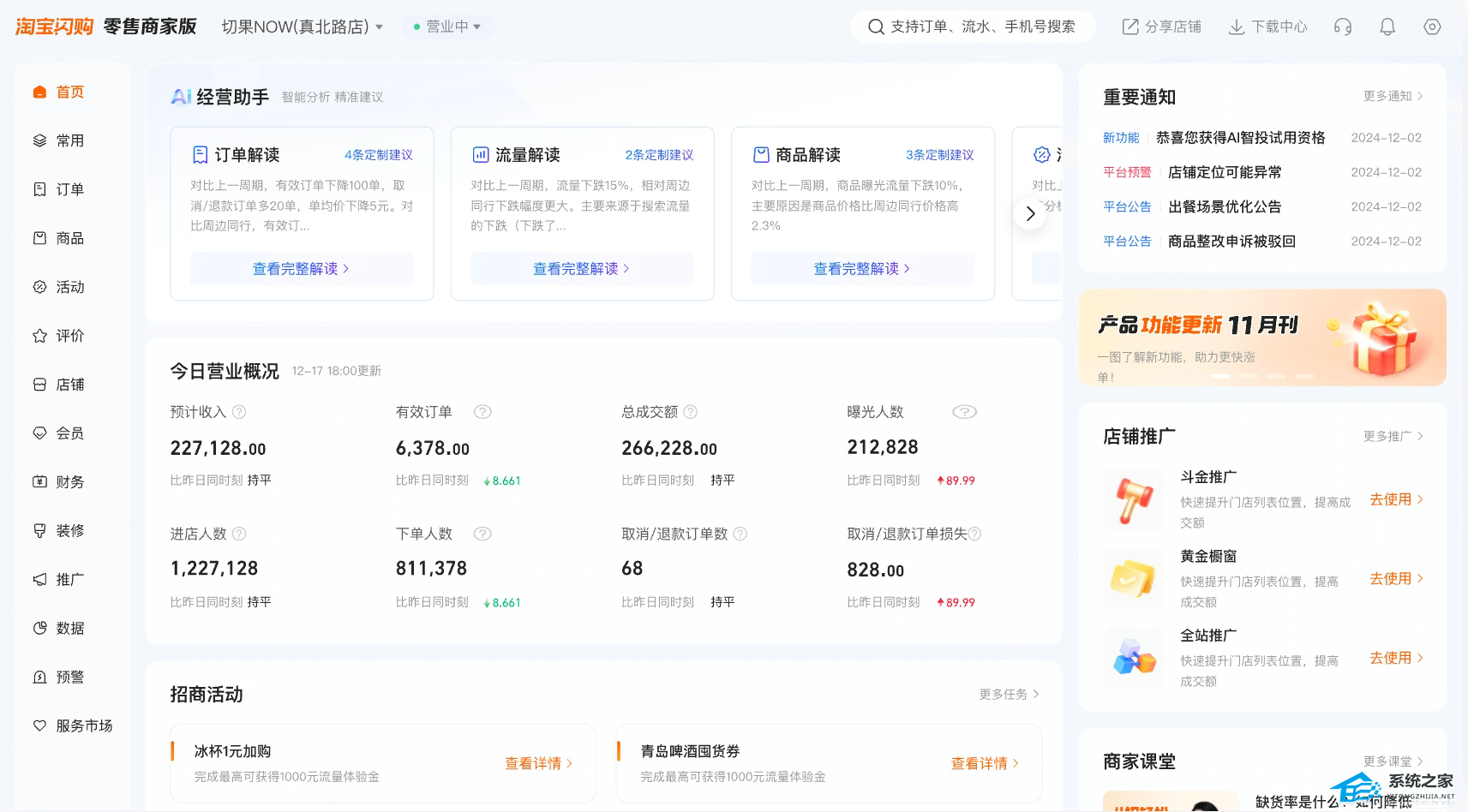View details of 冰杯1元加购 activity
This screenshot has width=1468, height=812.
click(x=539, y=763)
